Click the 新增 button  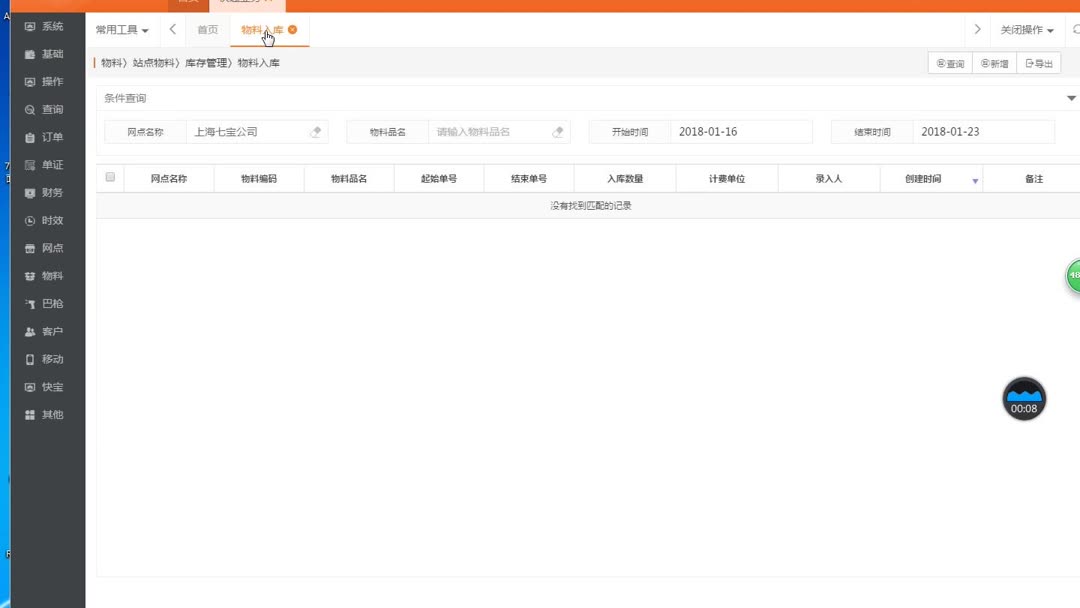[994, 62]
